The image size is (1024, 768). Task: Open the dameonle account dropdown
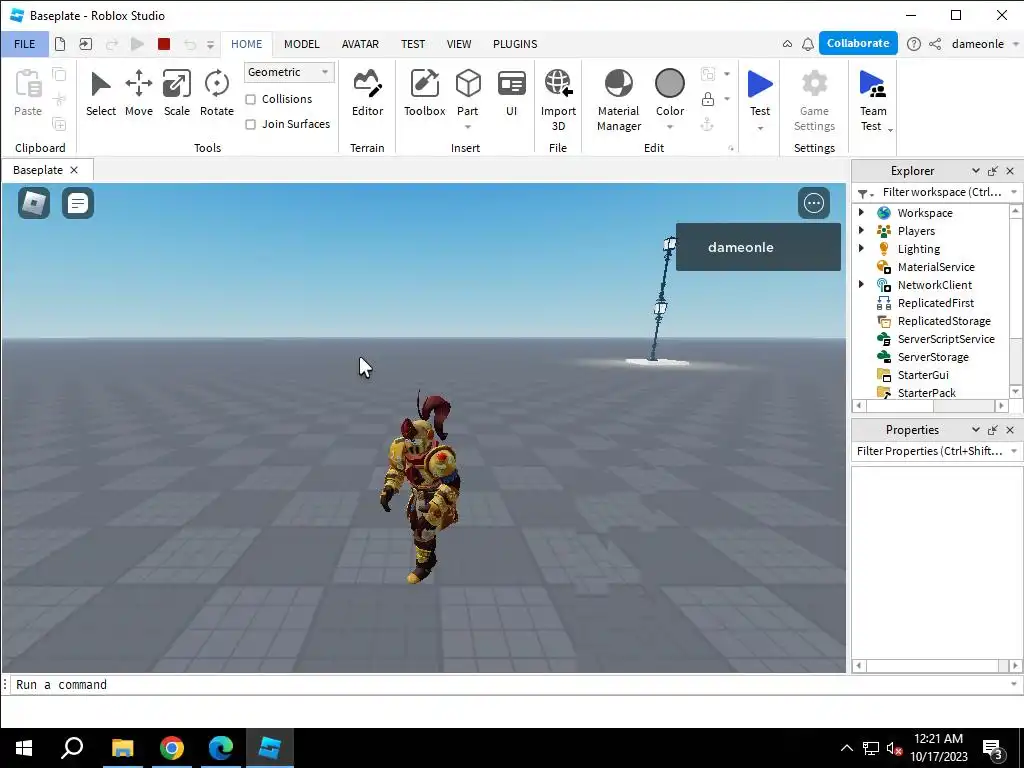pyautogui.click(x=1016, y=44)
